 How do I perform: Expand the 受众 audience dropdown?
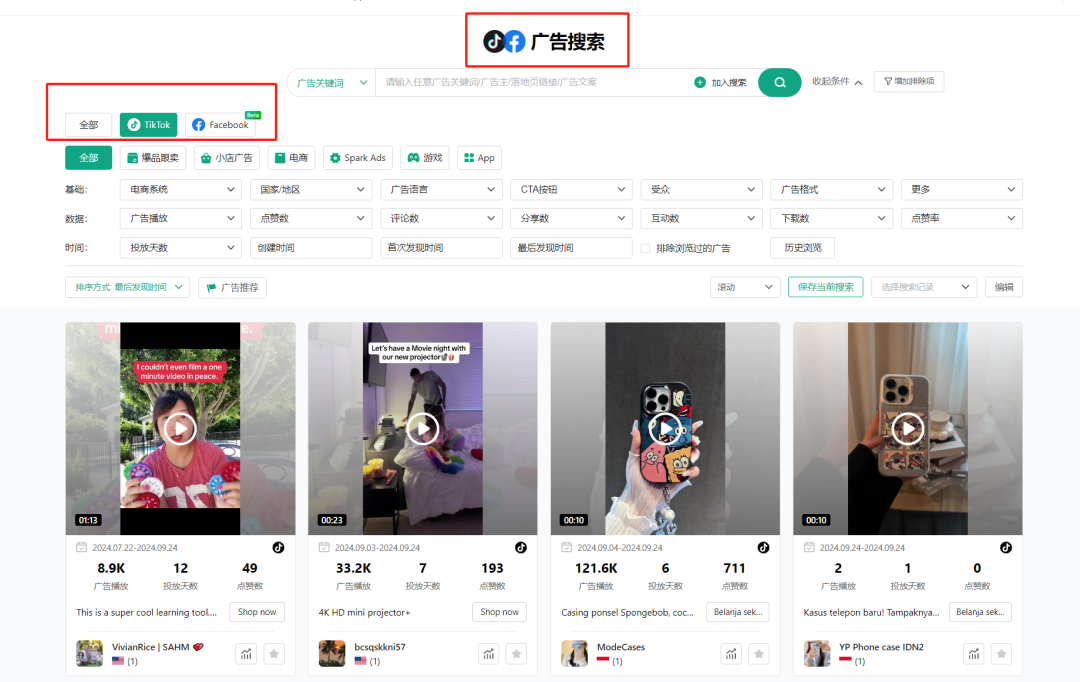coord(701,189)
